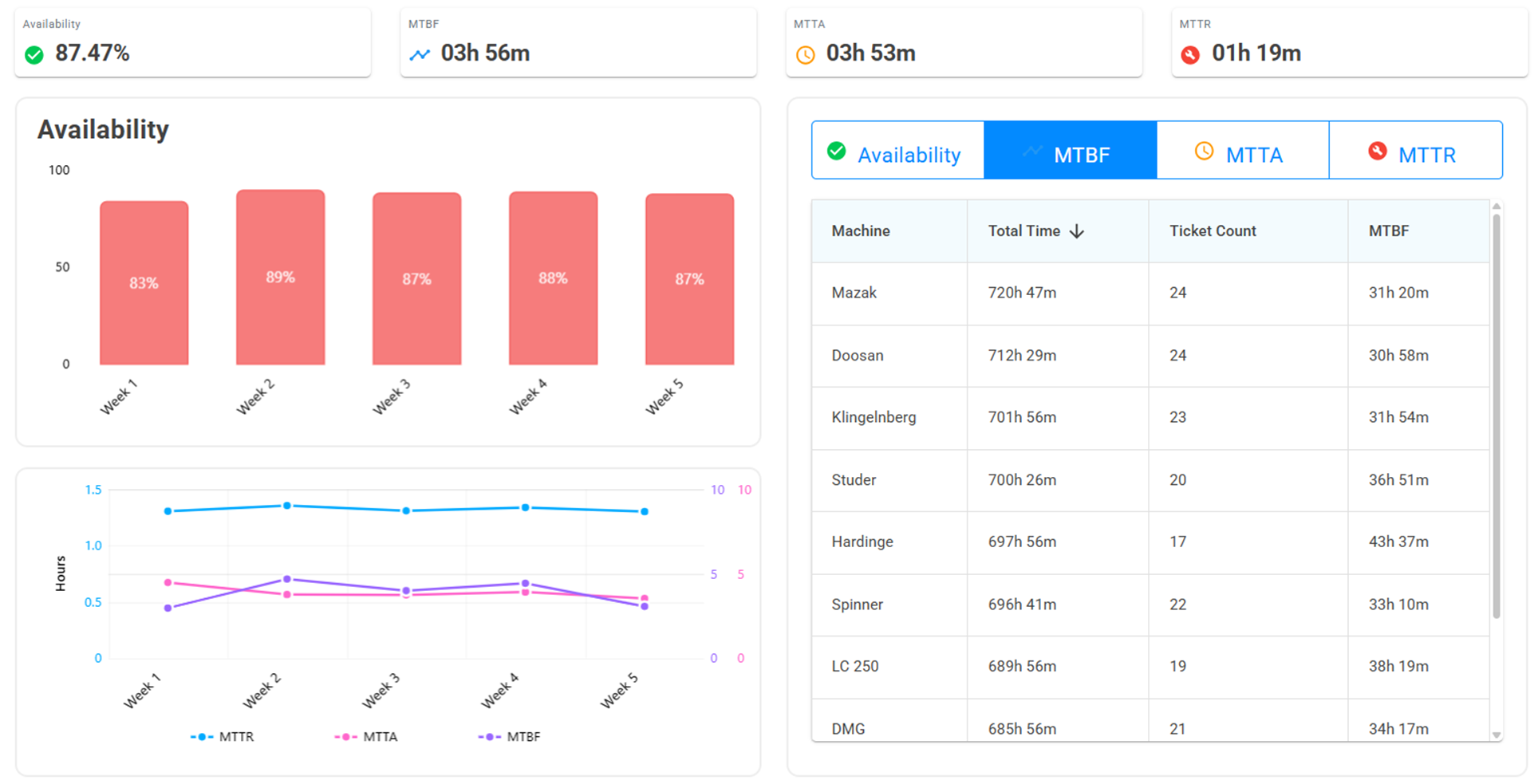The height and width of the screenshot is (784, 1538).
Task: Toggle the MTBF series in the chart legend
Action: point(510,737)
